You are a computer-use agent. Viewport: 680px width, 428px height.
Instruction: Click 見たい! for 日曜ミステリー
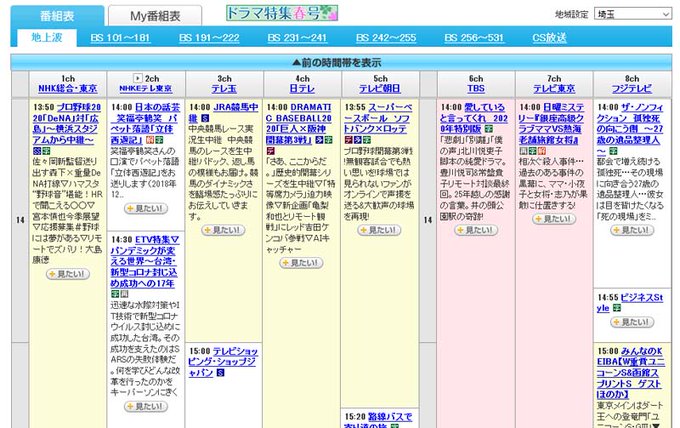click(x=554, y=219)
